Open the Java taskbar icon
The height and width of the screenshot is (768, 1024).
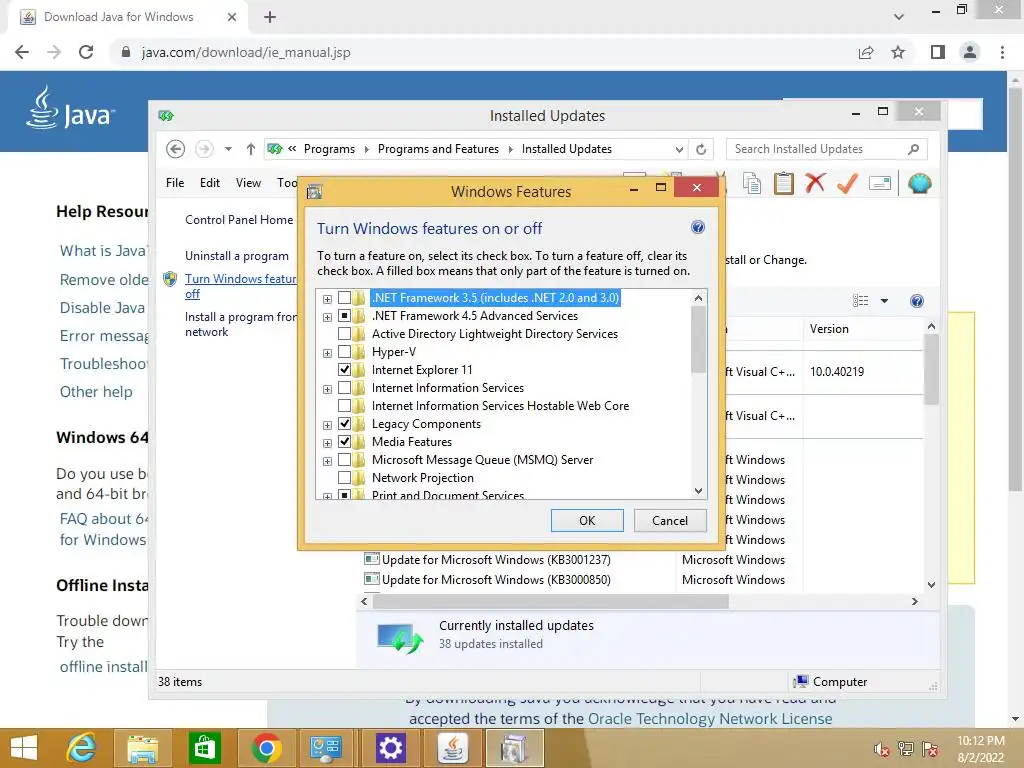[452, 748]
